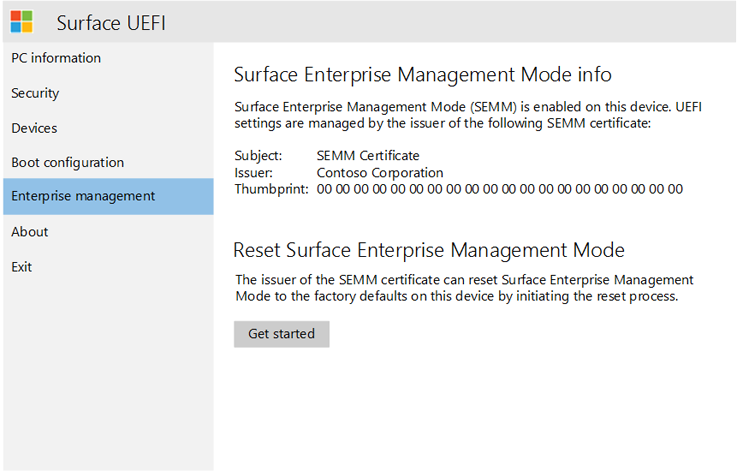Image resolution: width=737 pixels, height=471 pixels.
Task: Click the Thumbprint field label
Action: (x=271, y=189)
